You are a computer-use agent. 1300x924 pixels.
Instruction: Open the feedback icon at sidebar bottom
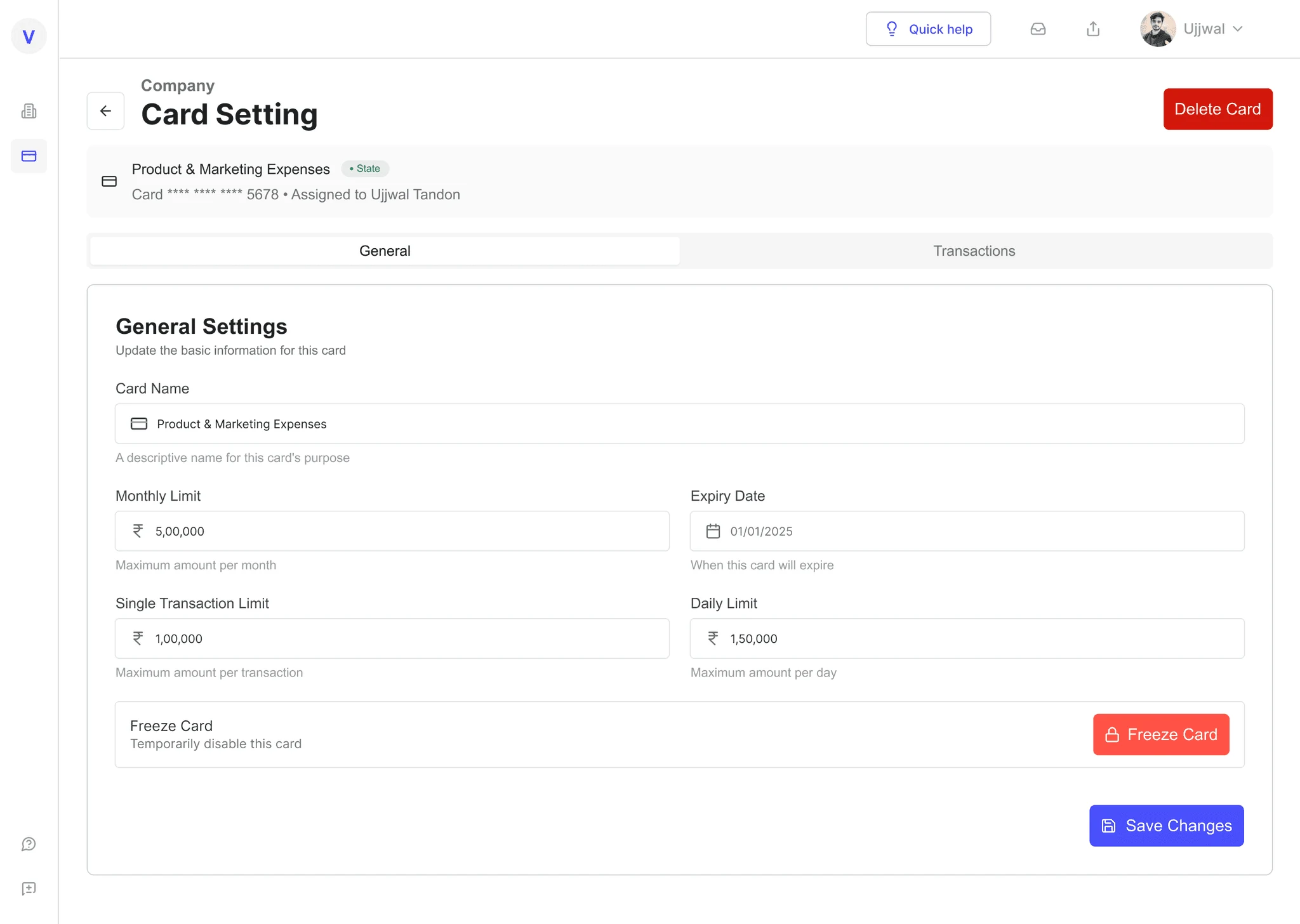coord(29,888)
